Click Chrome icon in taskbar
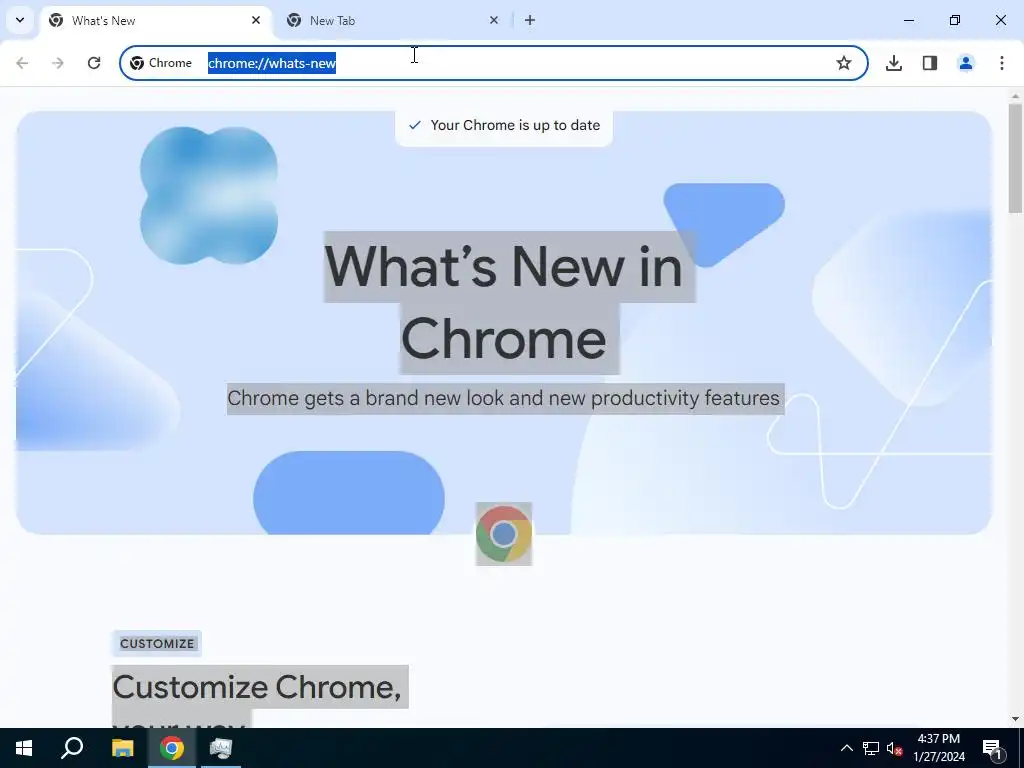This screenshot has width=1024, height=768. tap(172, 748)
